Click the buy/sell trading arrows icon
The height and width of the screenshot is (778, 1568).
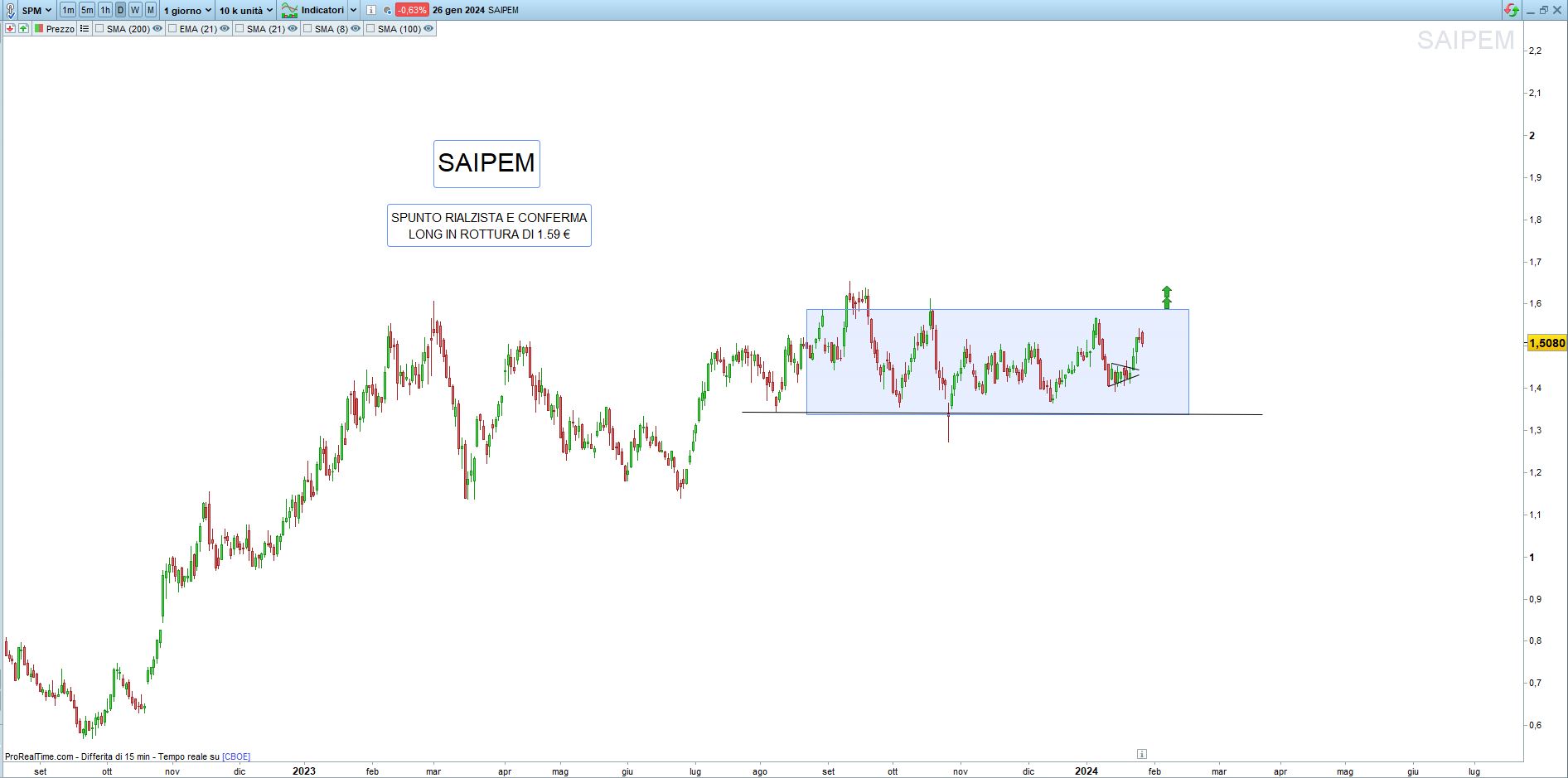[1512, 10]
